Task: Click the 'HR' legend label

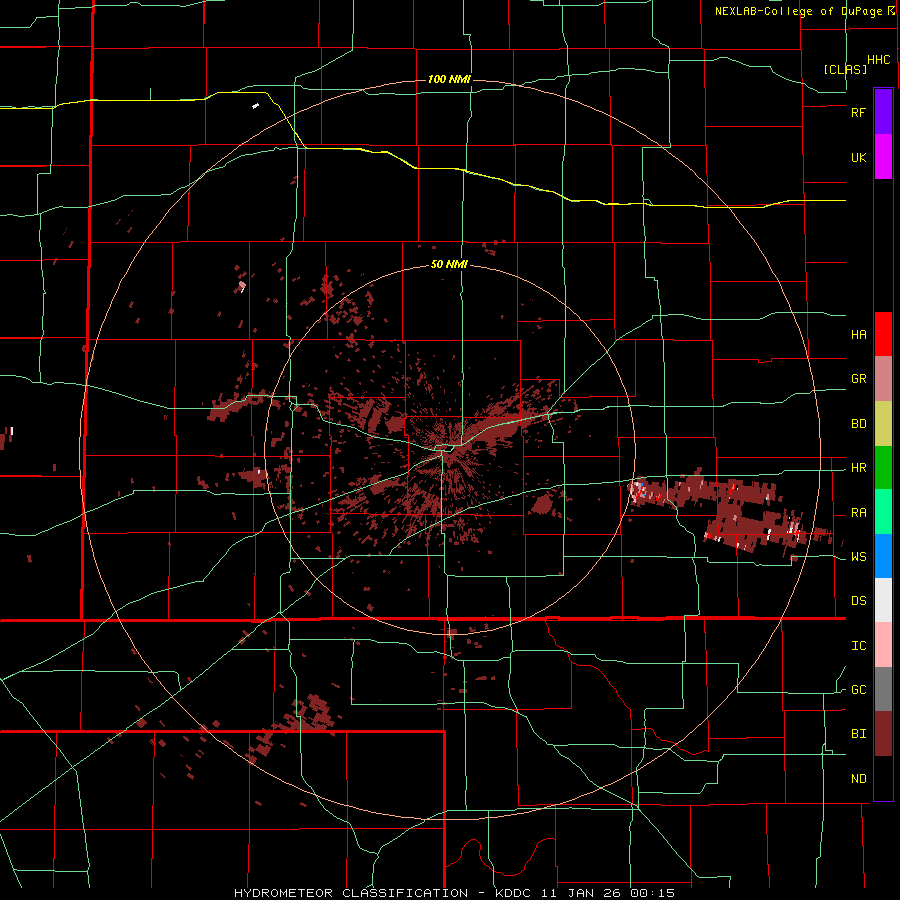Action: click(x=859, y=468)
